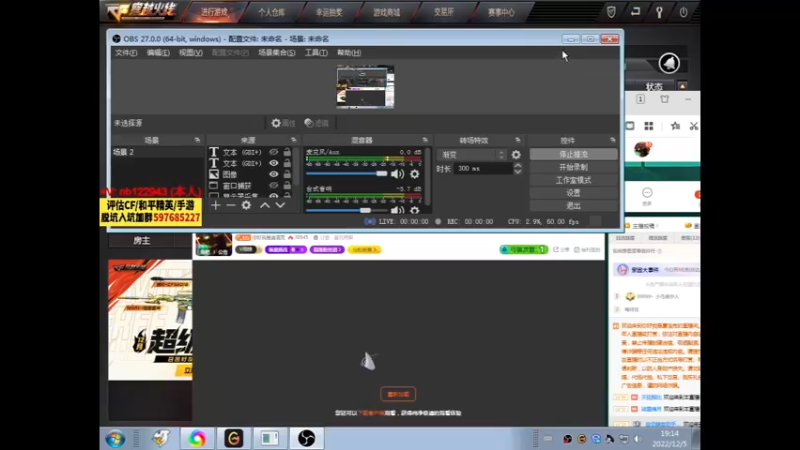The height and width of the screenshot is (450, 800).
Task: Select 场景 2 in the scenes list
Action: pyautogui.click(x=158, y=152)
